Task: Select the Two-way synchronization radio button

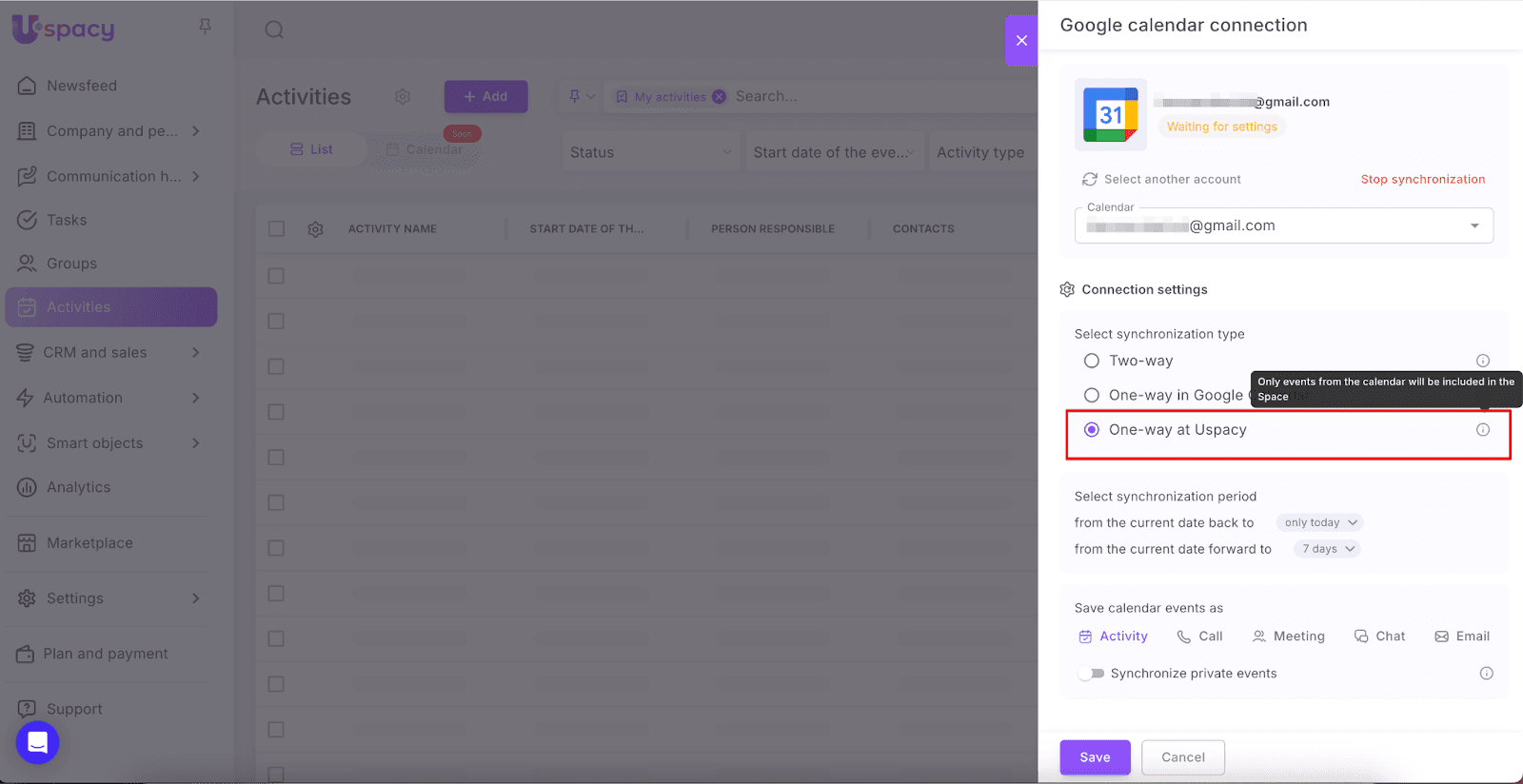Action: [1092, 361]
